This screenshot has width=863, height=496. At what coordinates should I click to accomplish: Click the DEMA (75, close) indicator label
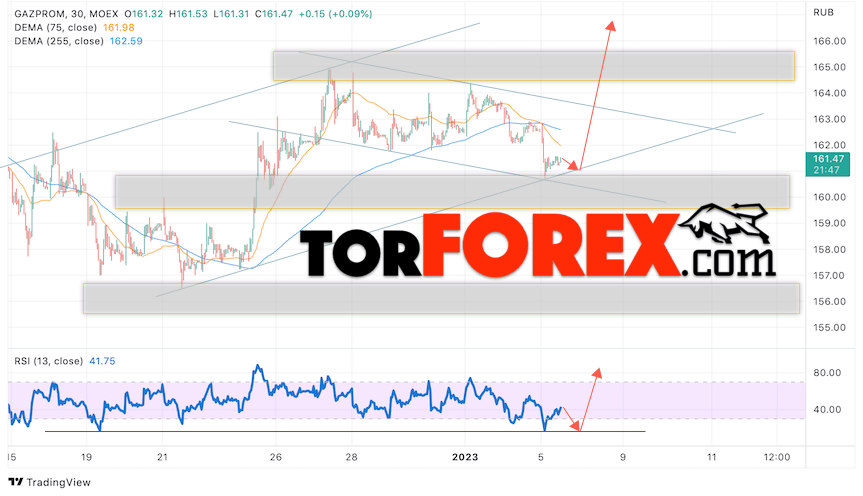(x=56, y=28)
